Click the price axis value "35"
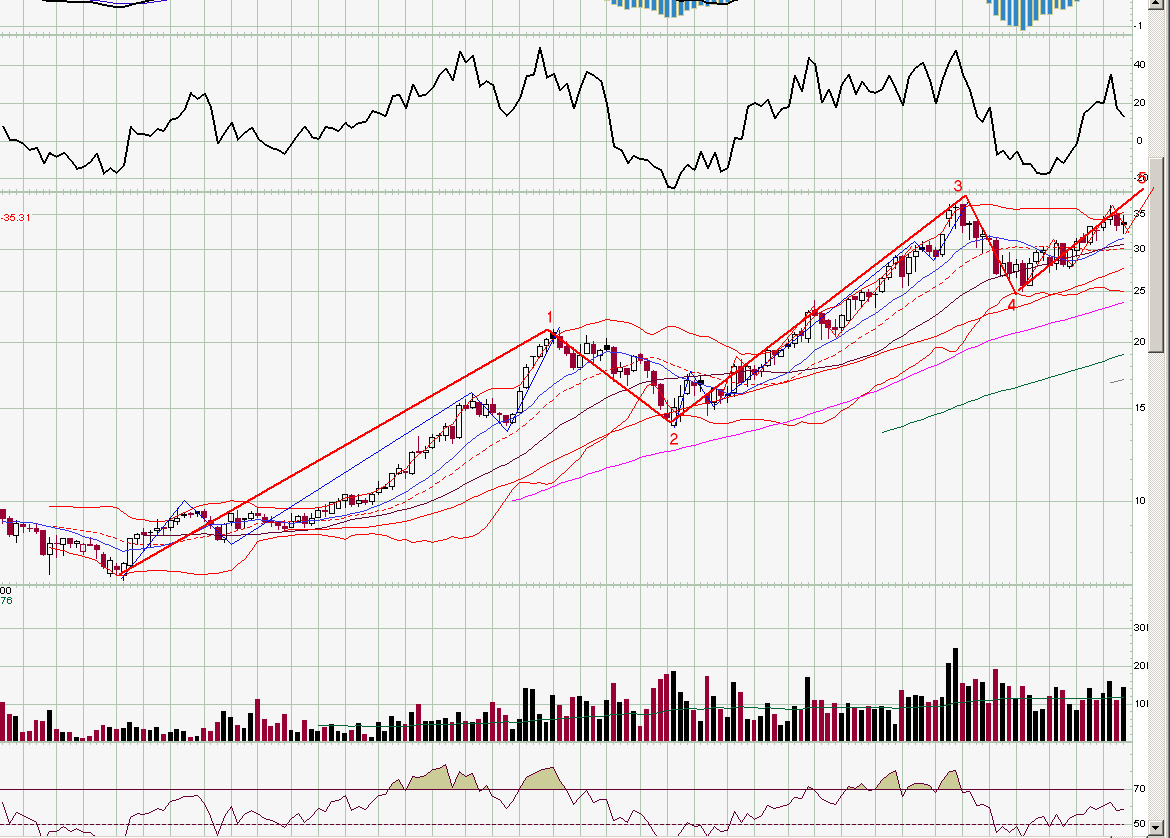 point(1139,213)
